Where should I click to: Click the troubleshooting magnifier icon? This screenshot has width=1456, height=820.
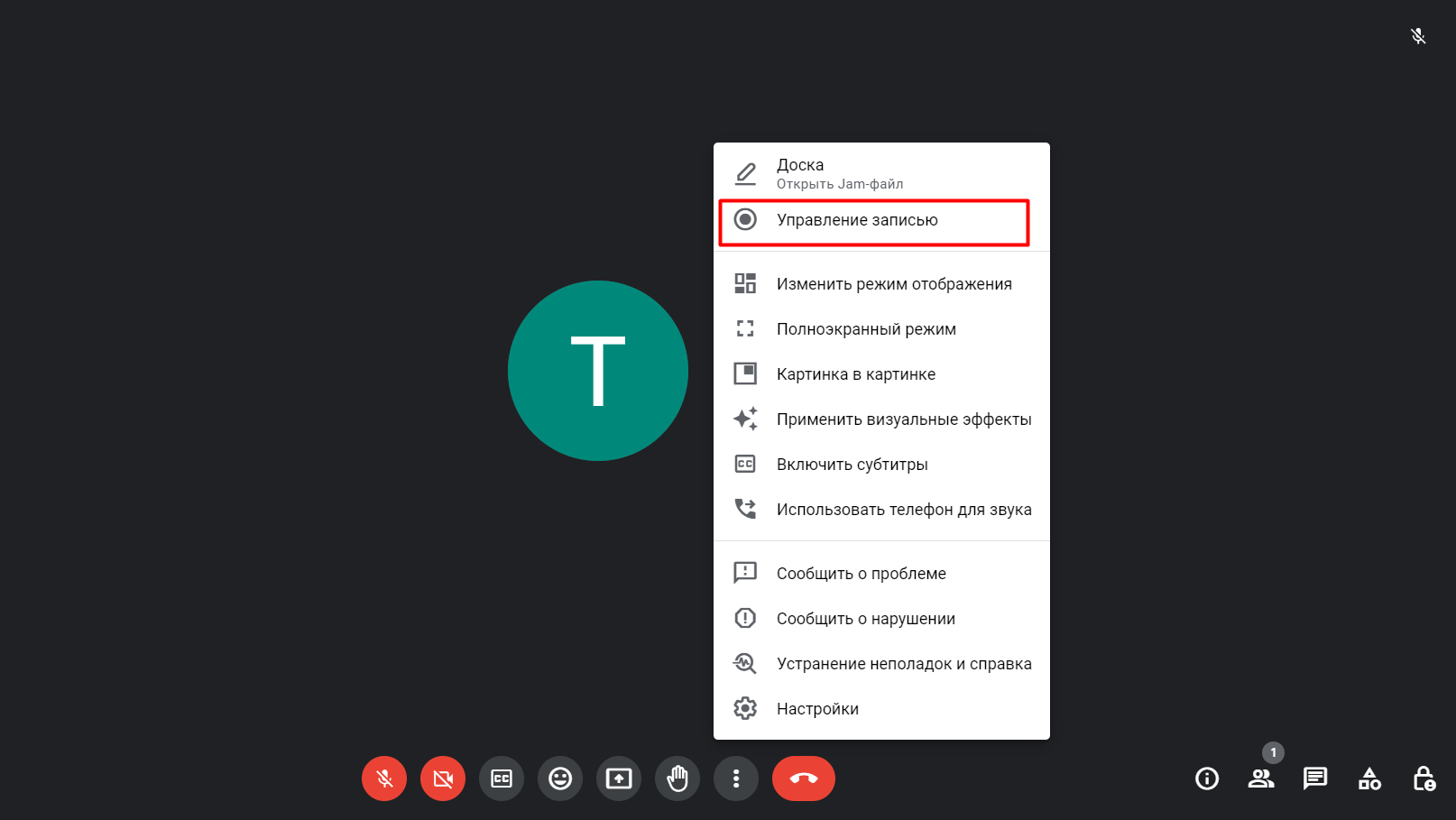point(745,663)
